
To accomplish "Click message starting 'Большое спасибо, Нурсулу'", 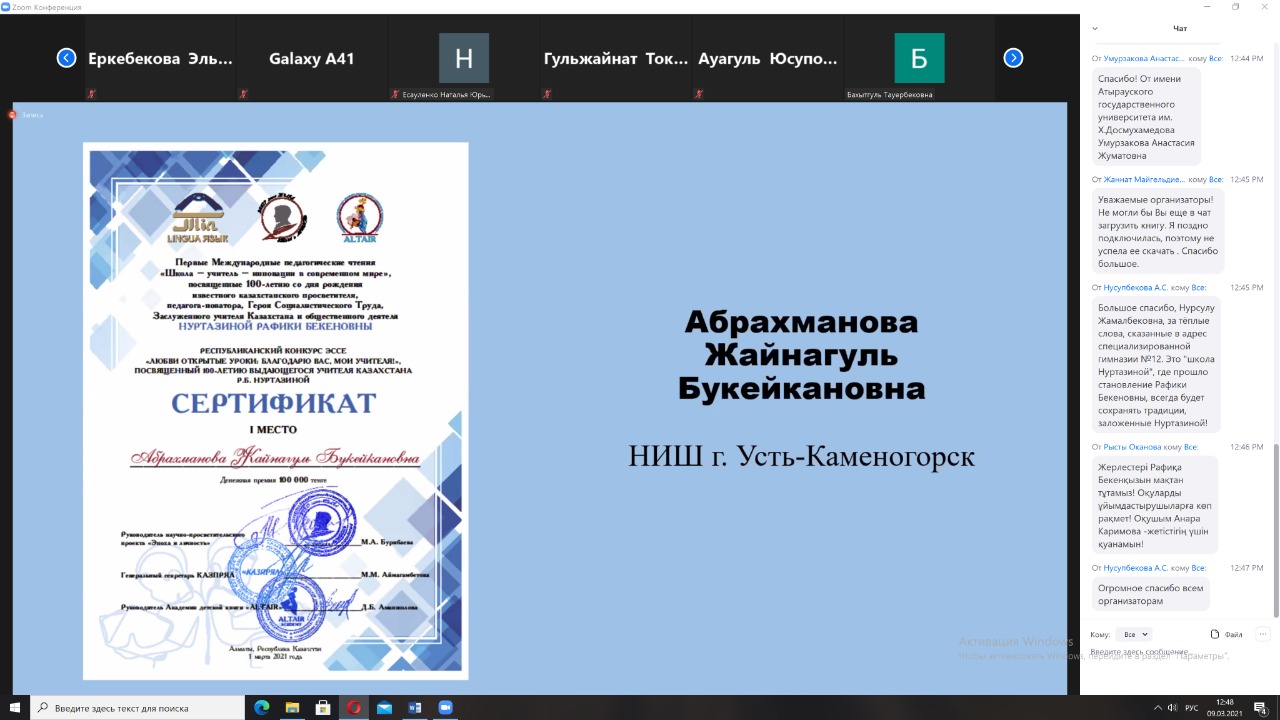I will pos(1156,363).
